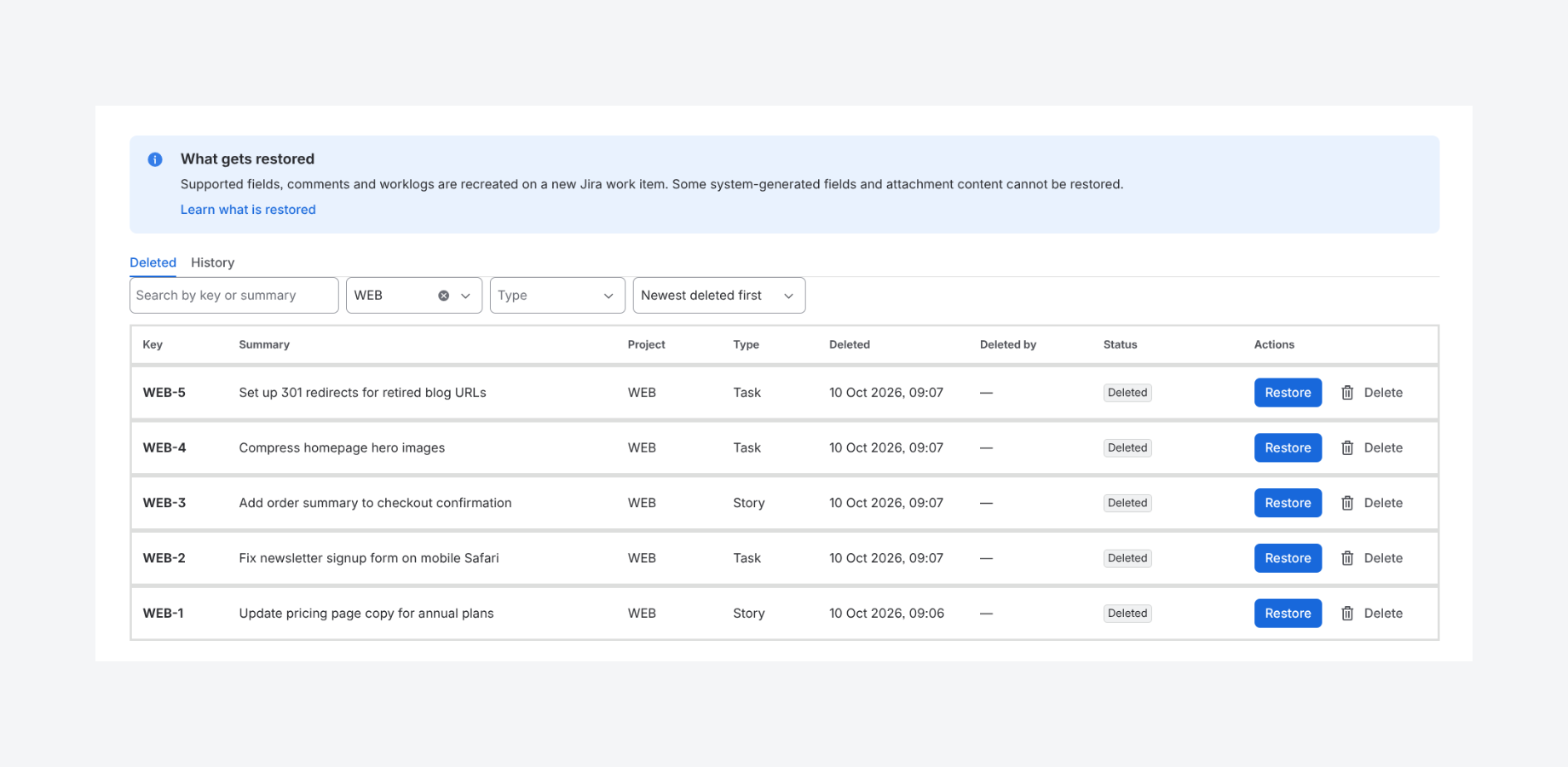The image size is (1568, 767).
Task: Click the Type column header
Action: click(746, 345)
